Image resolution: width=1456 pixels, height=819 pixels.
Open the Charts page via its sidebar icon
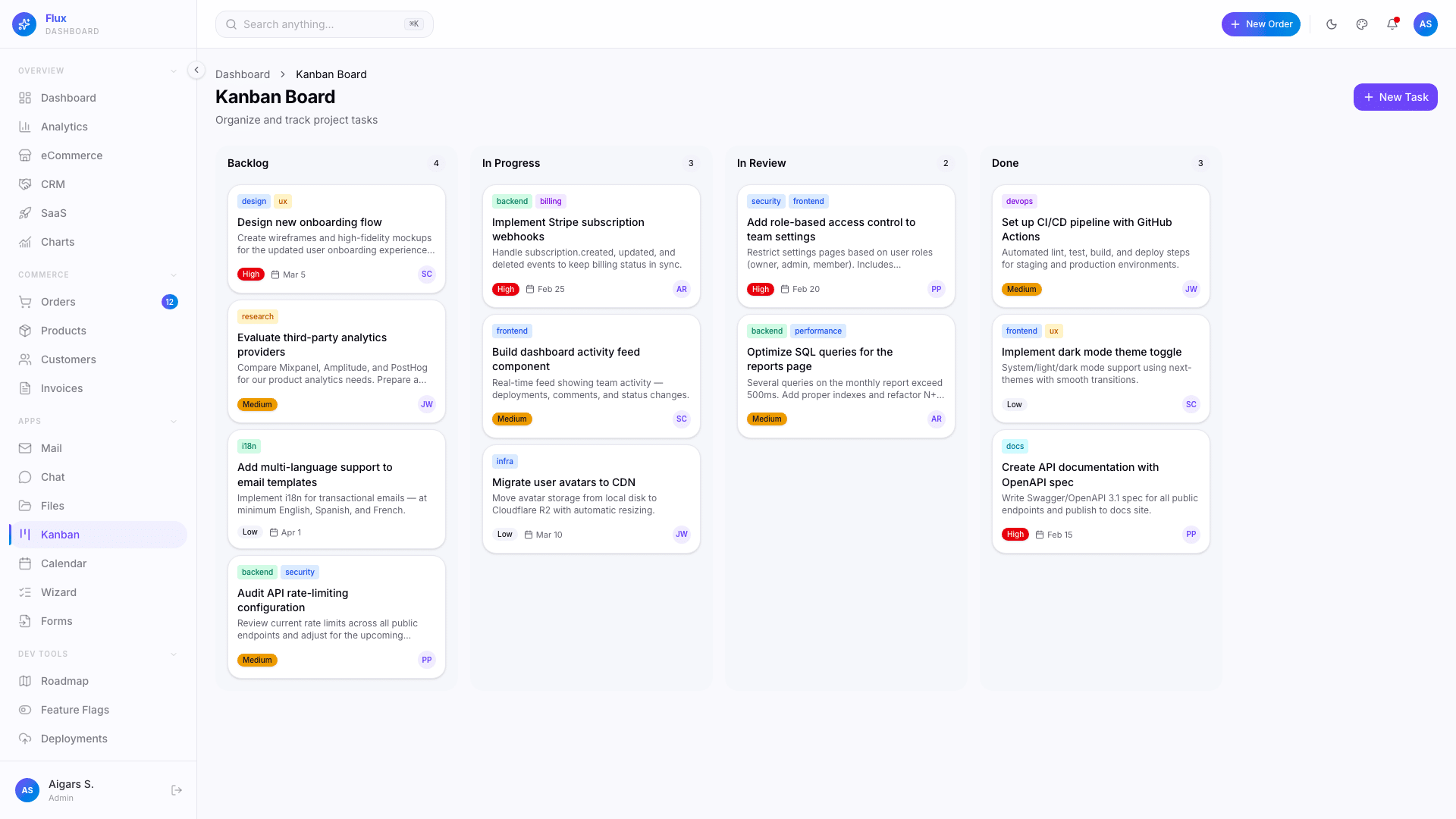[x=25, y=242]
